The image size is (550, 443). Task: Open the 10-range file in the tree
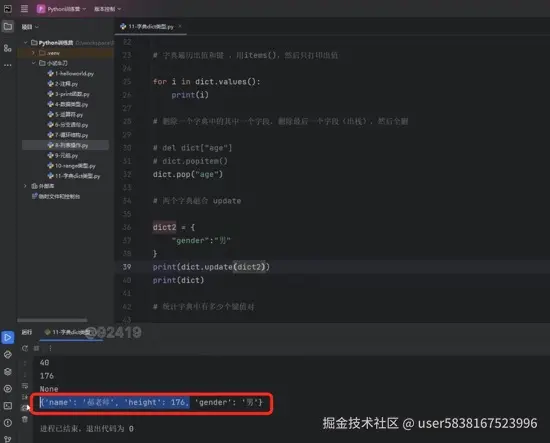75,166
